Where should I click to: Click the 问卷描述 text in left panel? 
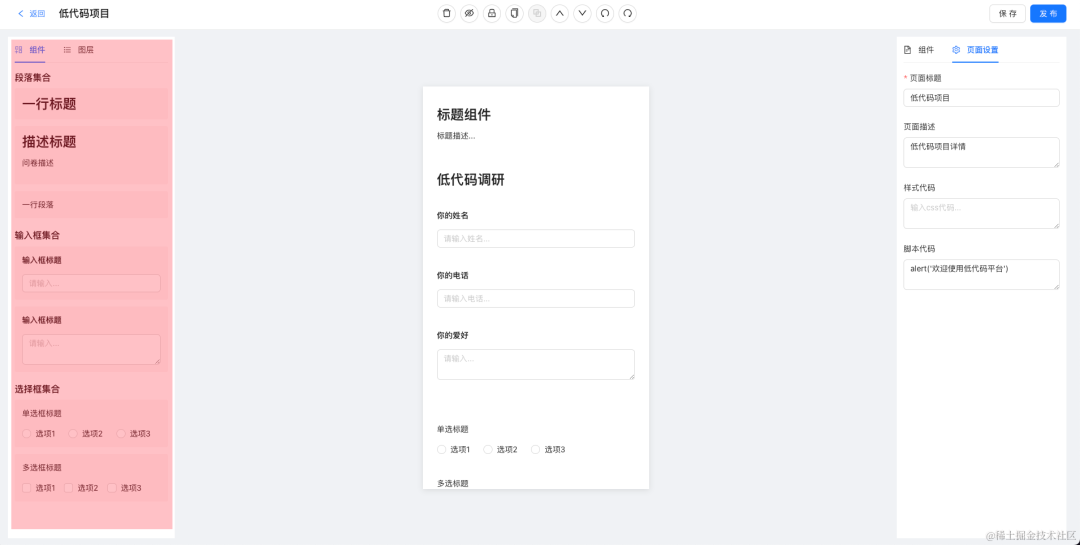click(x=38, y=163)
